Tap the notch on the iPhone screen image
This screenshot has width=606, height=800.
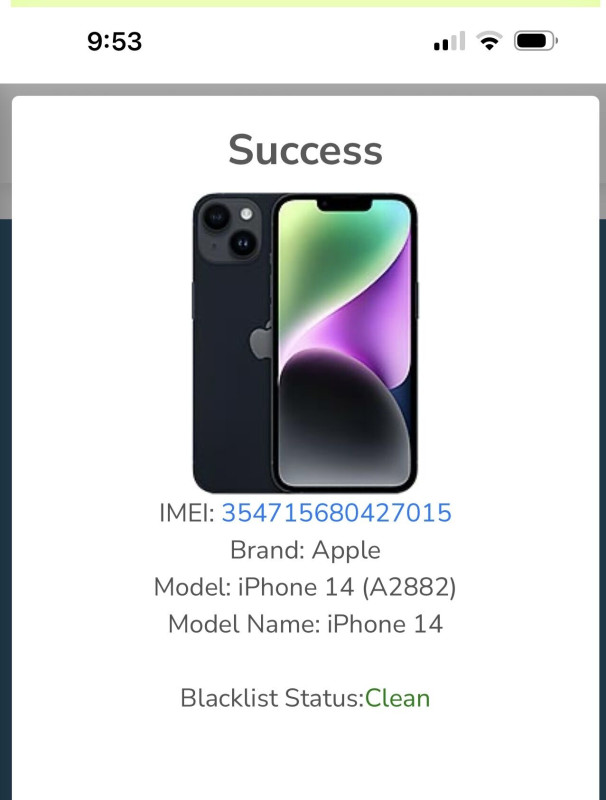344,205
